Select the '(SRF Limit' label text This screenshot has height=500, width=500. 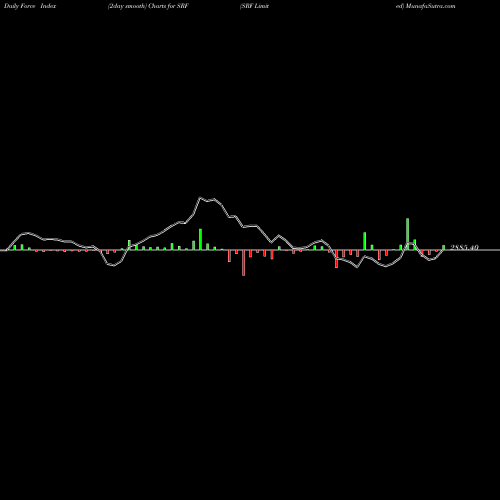(254, 6)
